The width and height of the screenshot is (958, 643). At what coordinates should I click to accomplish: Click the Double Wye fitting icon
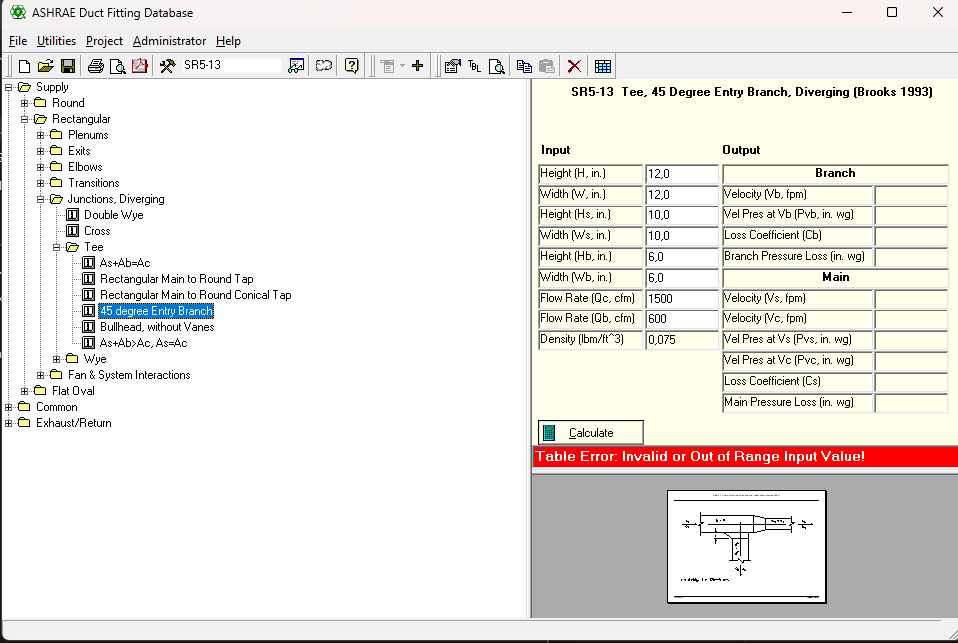click(72, 215)
